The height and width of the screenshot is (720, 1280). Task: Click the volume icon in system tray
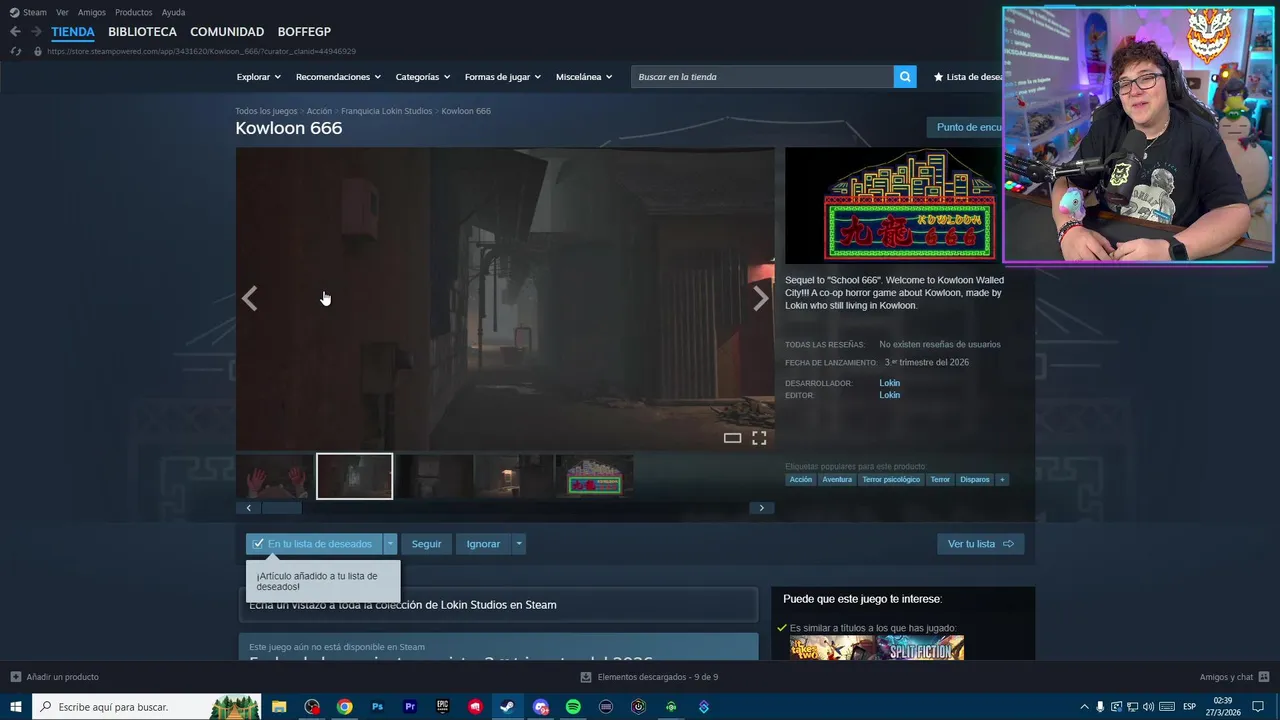[x=1148, y=707]
